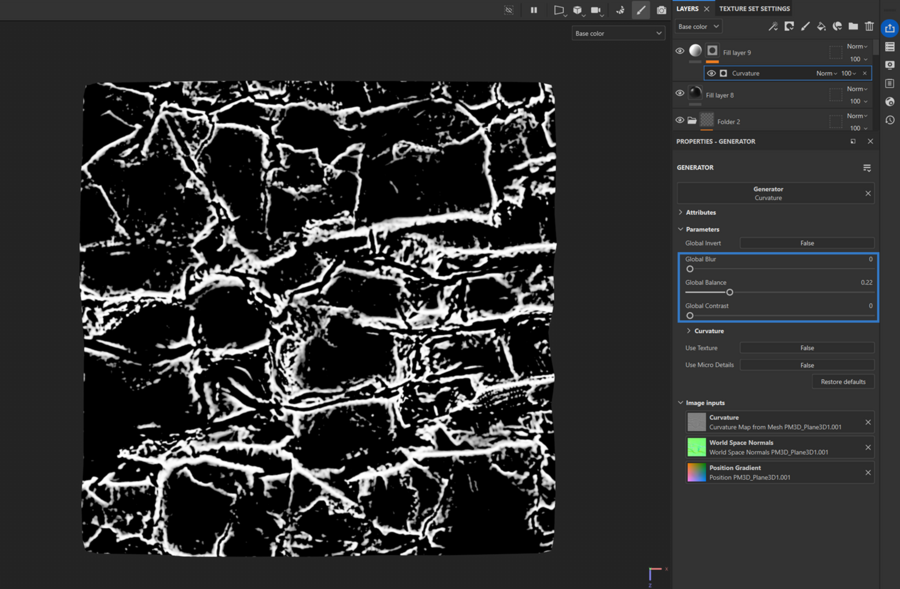
Task: Open the export textures icon in sidebar
Action: pyautogui.click(x=889, y=28)
